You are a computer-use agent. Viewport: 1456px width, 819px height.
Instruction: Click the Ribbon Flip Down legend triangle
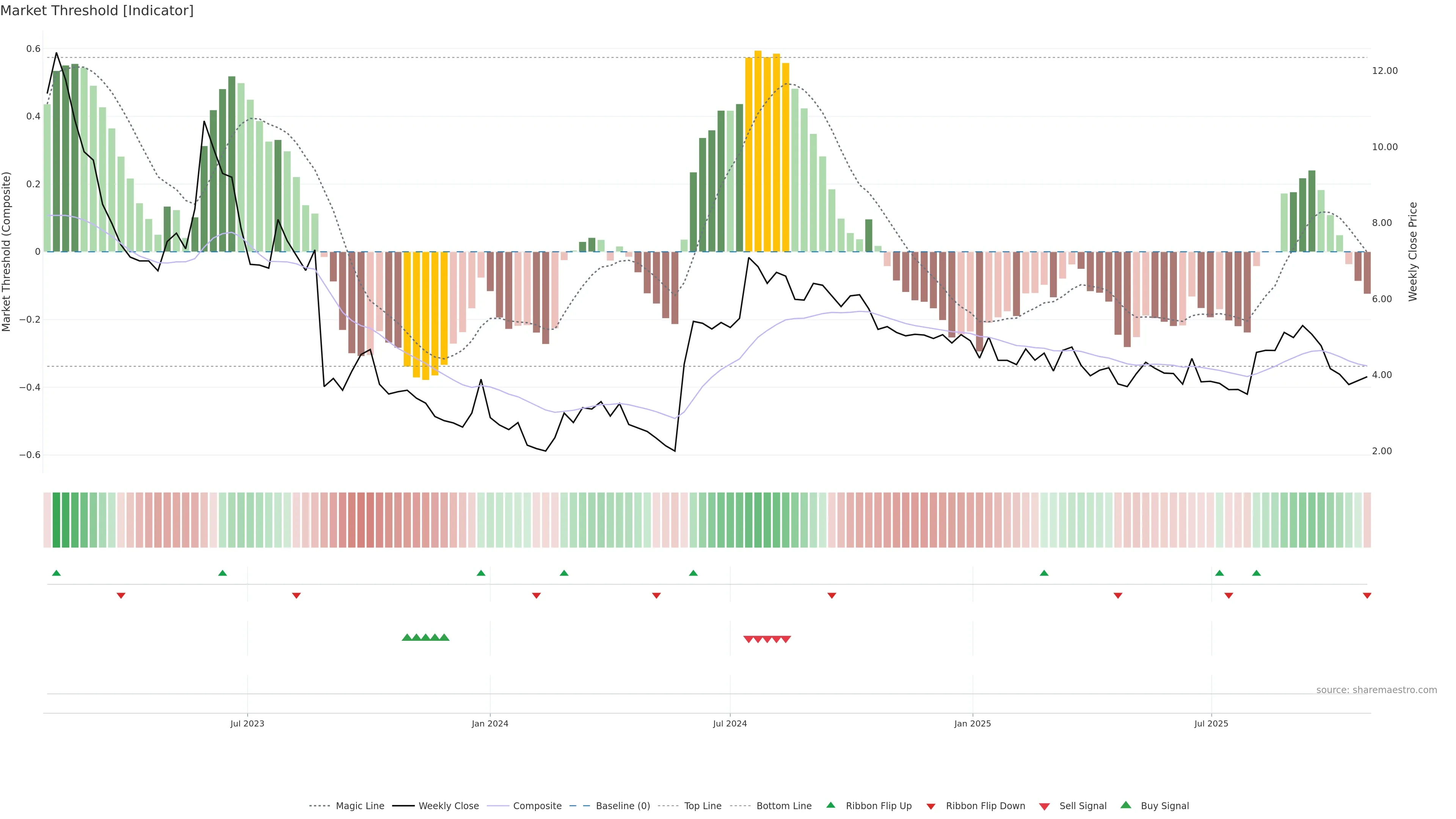pos(931,806)
